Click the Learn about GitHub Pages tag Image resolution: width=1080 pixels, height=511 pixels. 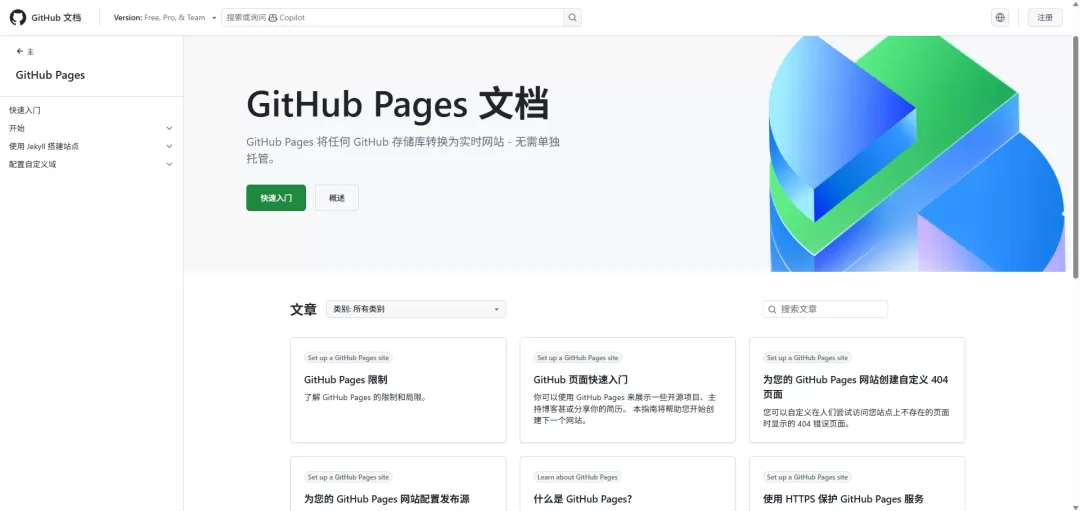pos(577,477)
